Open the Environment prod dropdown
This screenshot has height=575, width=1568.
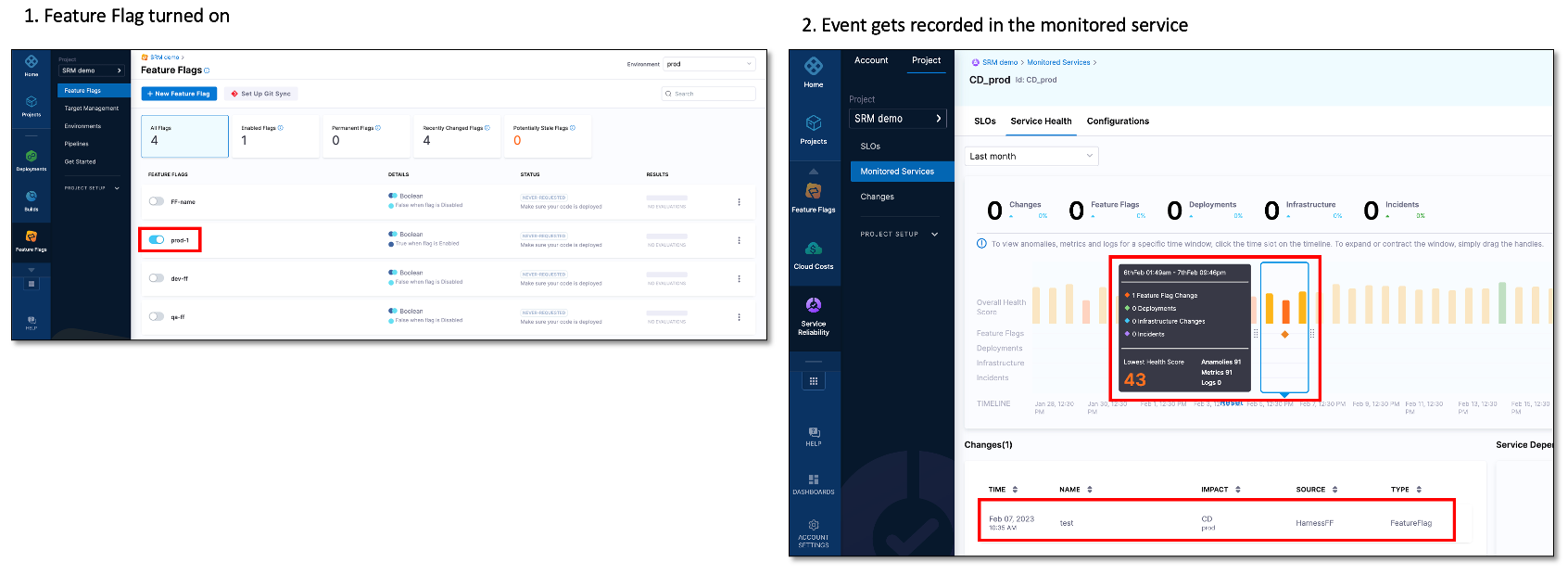[709, 64]
